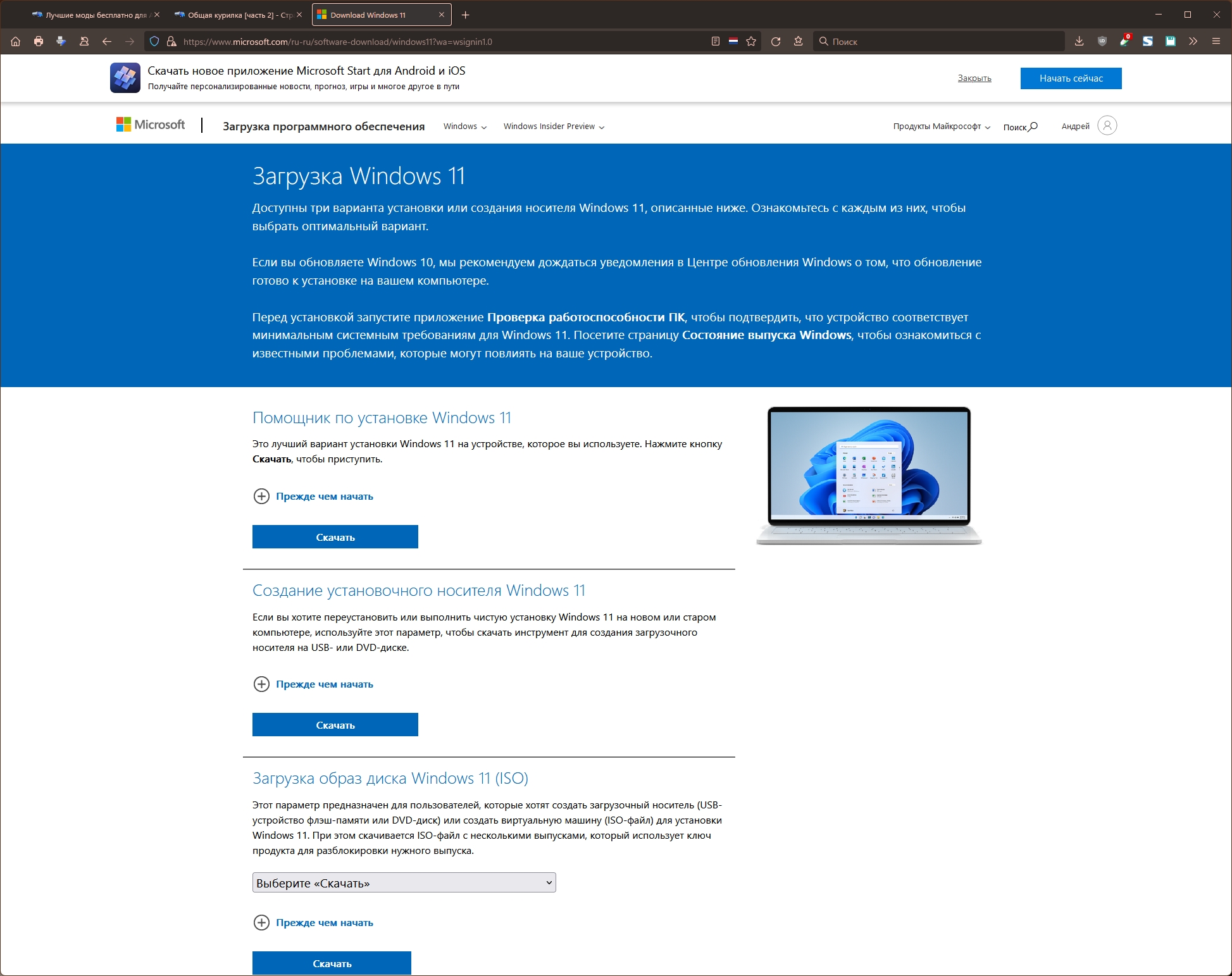The width and height of the screenshot is (1232, 976).
Task: Click the Microsoft logo
Action: 151,125
